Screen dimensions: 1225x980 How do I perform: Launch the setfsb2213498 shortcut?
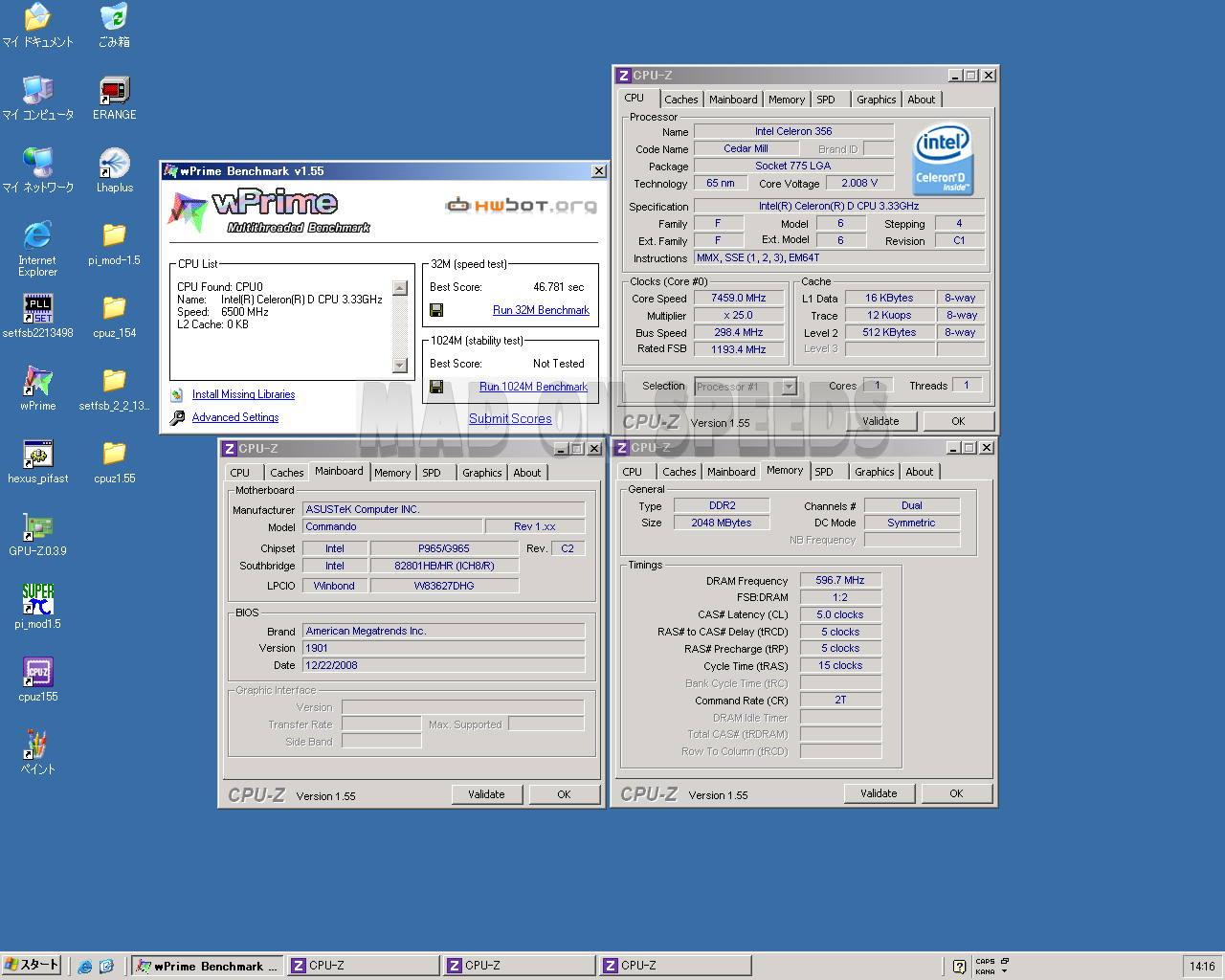pos(37,317)
